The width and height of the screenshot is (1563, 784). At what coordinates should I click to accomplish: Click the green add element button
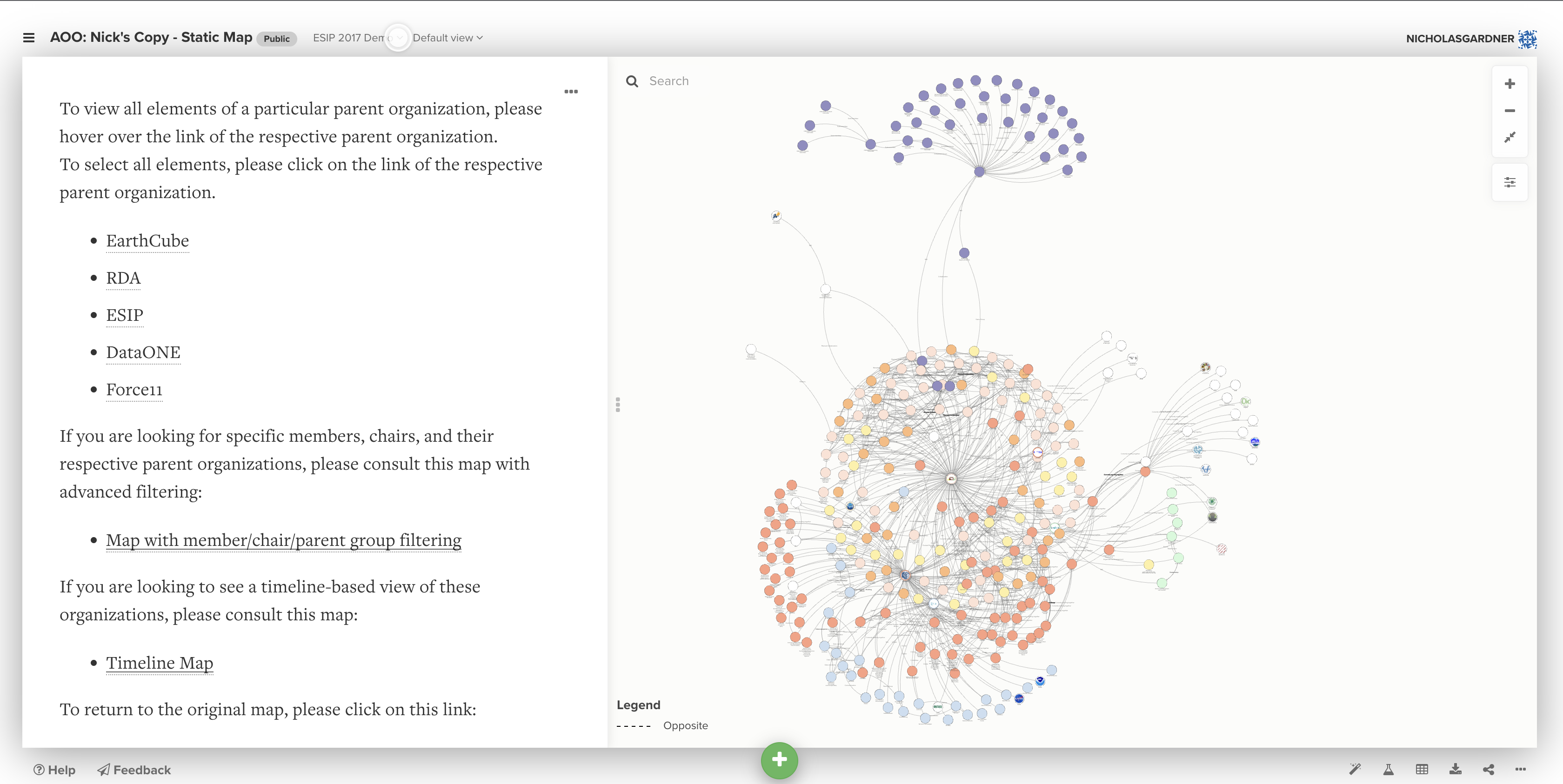click(x=779, y=760)
